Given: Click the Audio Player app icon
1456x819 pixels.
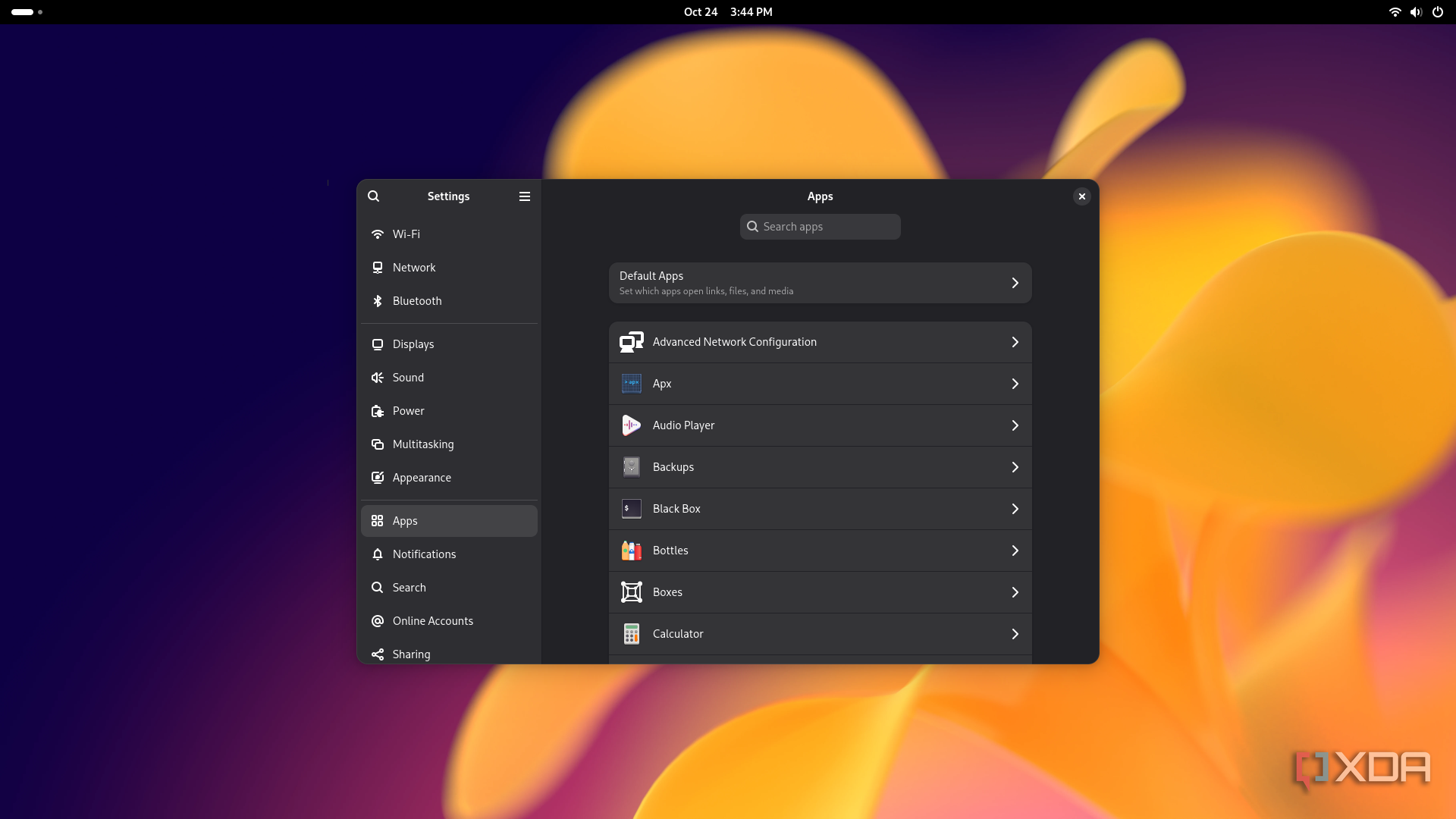Looking at the screenshot, I should pyautogui.click(x=632, y=425).
